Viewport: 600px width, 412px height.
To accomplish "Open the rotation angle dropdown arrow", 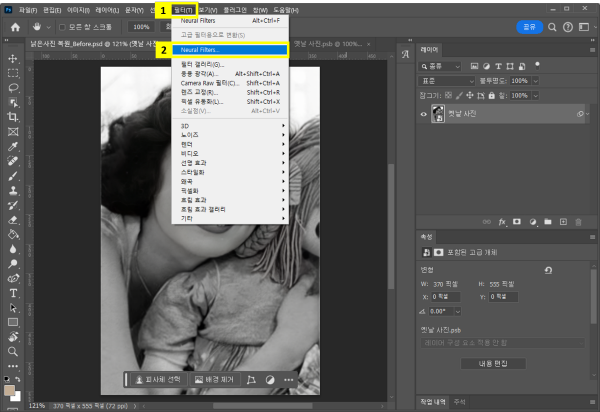I will [x=458, y=311].
